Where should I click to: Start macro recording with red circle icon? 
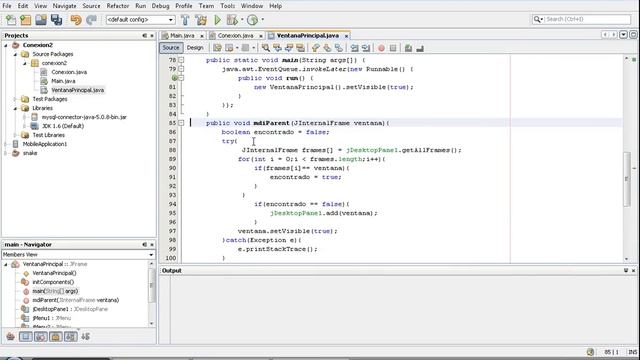pos(381,48)
